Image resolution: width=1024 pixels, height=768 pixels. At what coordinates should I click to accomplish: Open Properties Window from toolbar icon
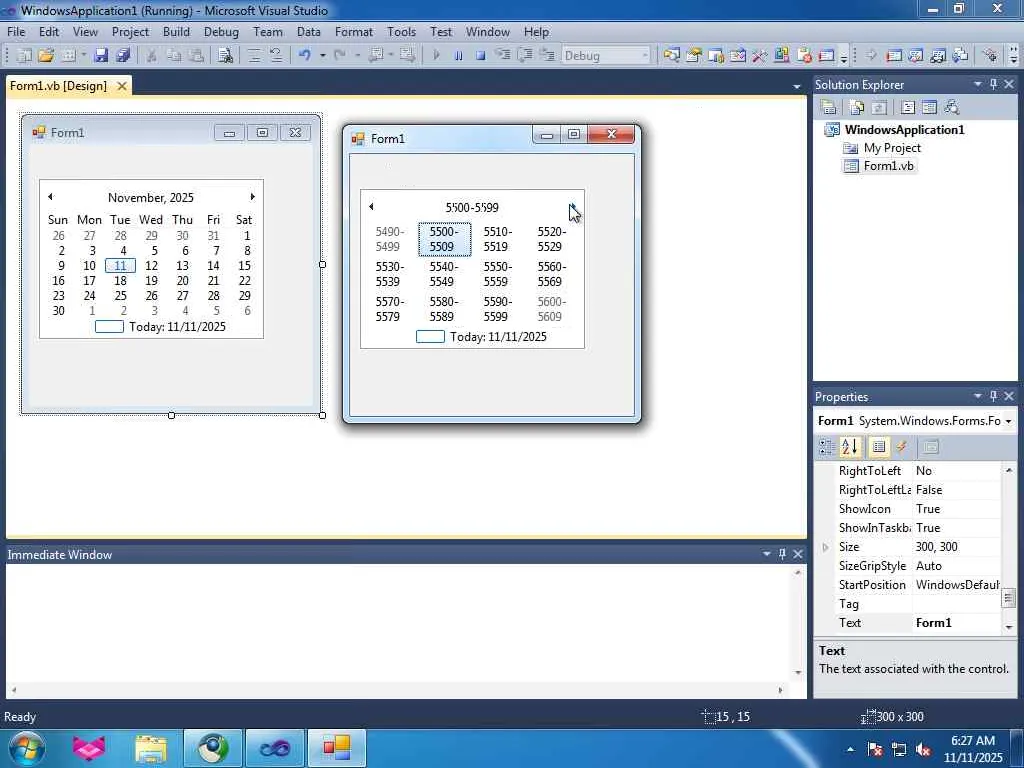(x=694, y=56)
